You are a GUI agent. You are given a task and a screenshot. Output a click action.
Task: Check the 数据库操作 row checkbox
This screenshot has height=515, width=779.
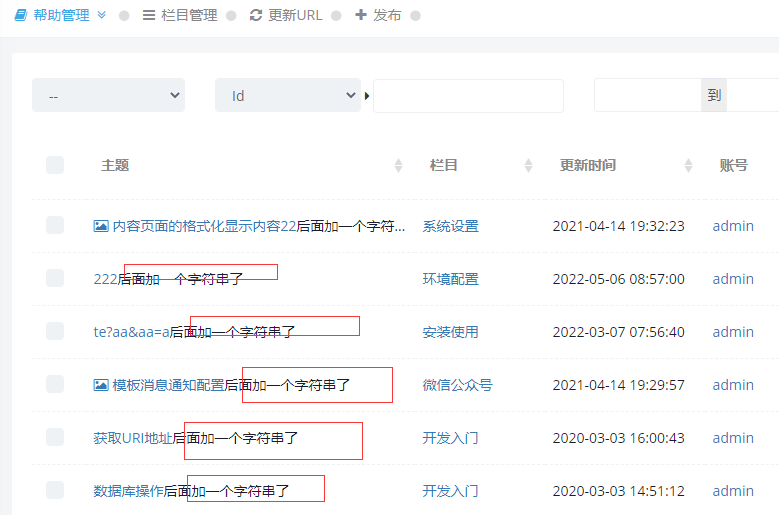coord(55,491)
